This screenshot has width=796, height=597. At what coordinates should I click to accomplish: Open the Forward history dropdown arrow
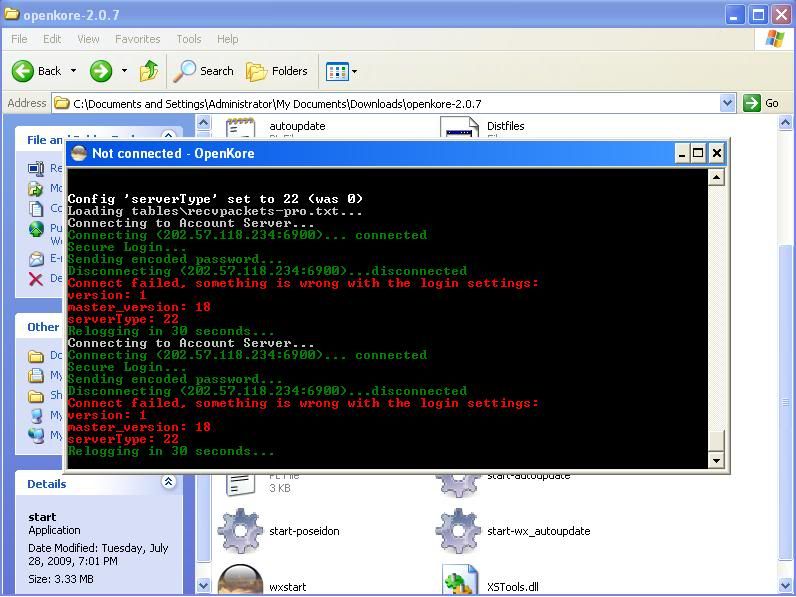point(124,71)
